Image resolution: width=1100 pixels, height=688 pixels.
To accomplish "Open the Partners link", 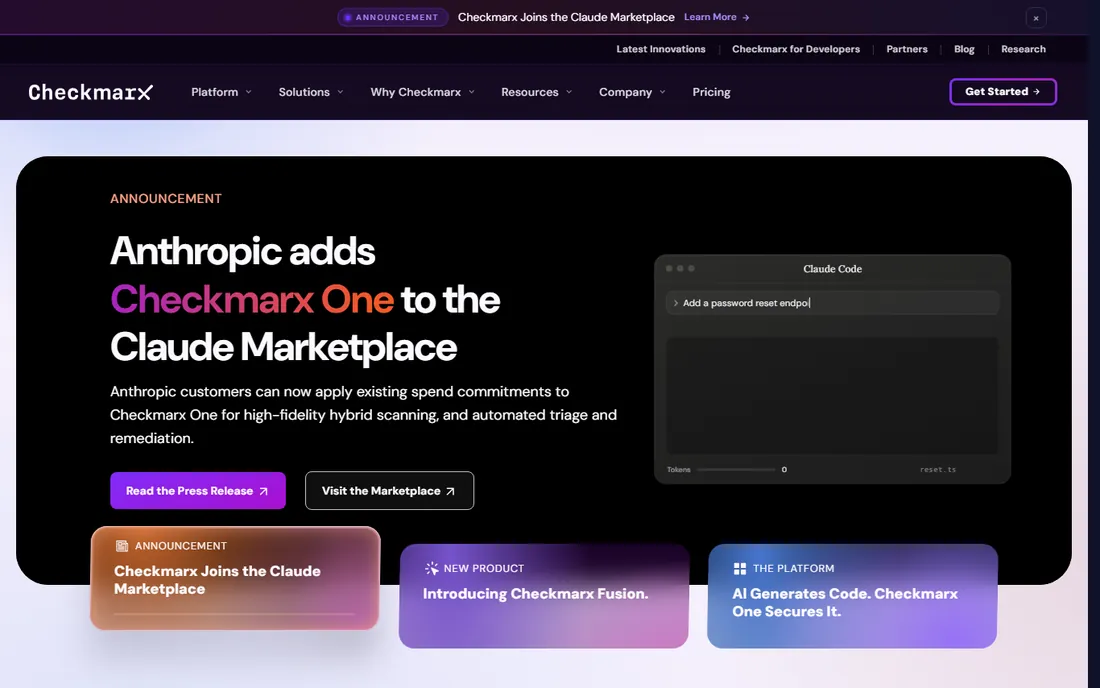I will click(x=906, y=49).
